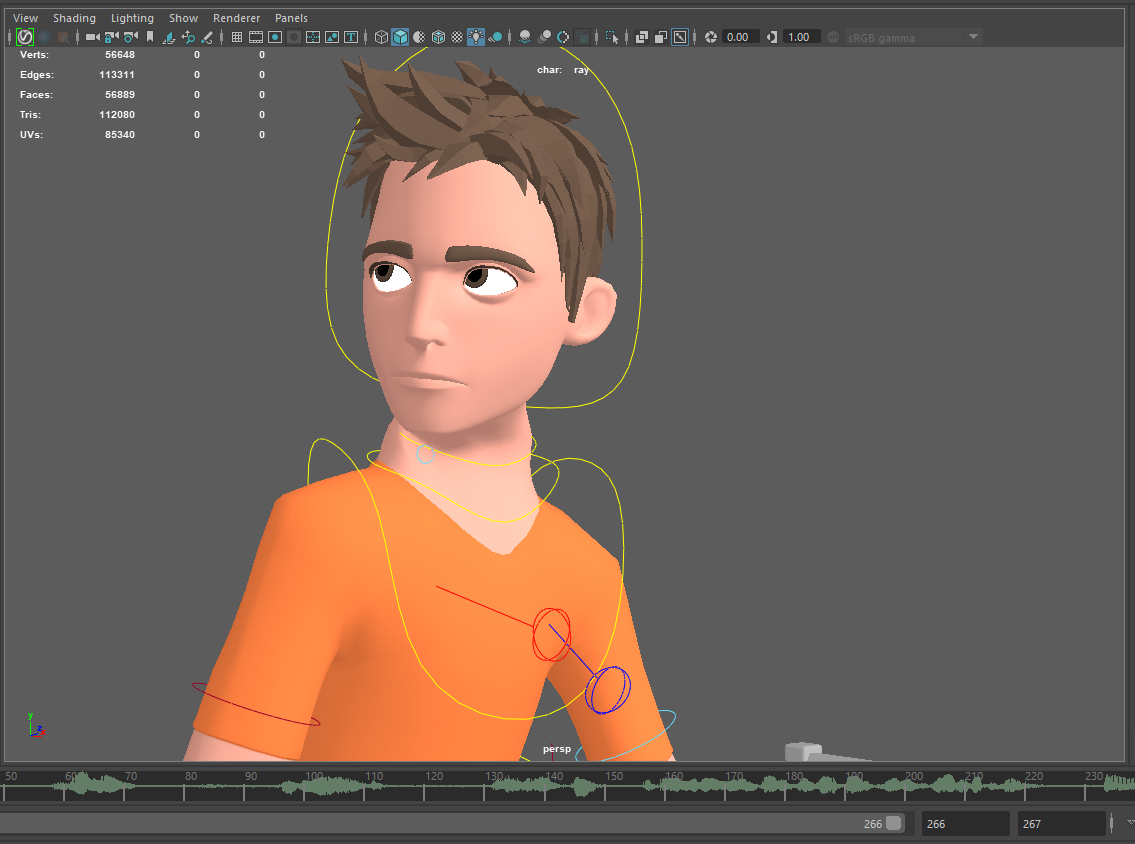This screenshot has height=844, width=1135.
Task: Open the Shading menu
Action: point(74,17)
